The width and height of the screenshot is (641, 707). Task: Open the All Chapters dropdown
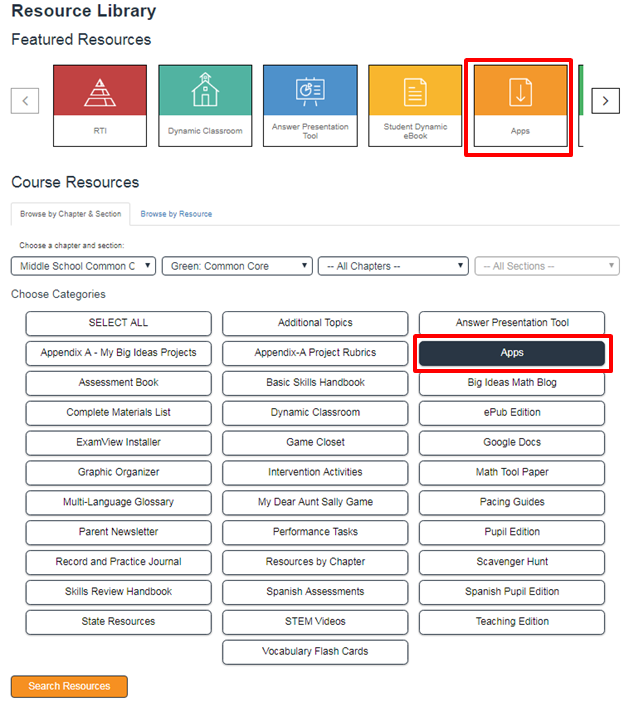click(393, 266)
